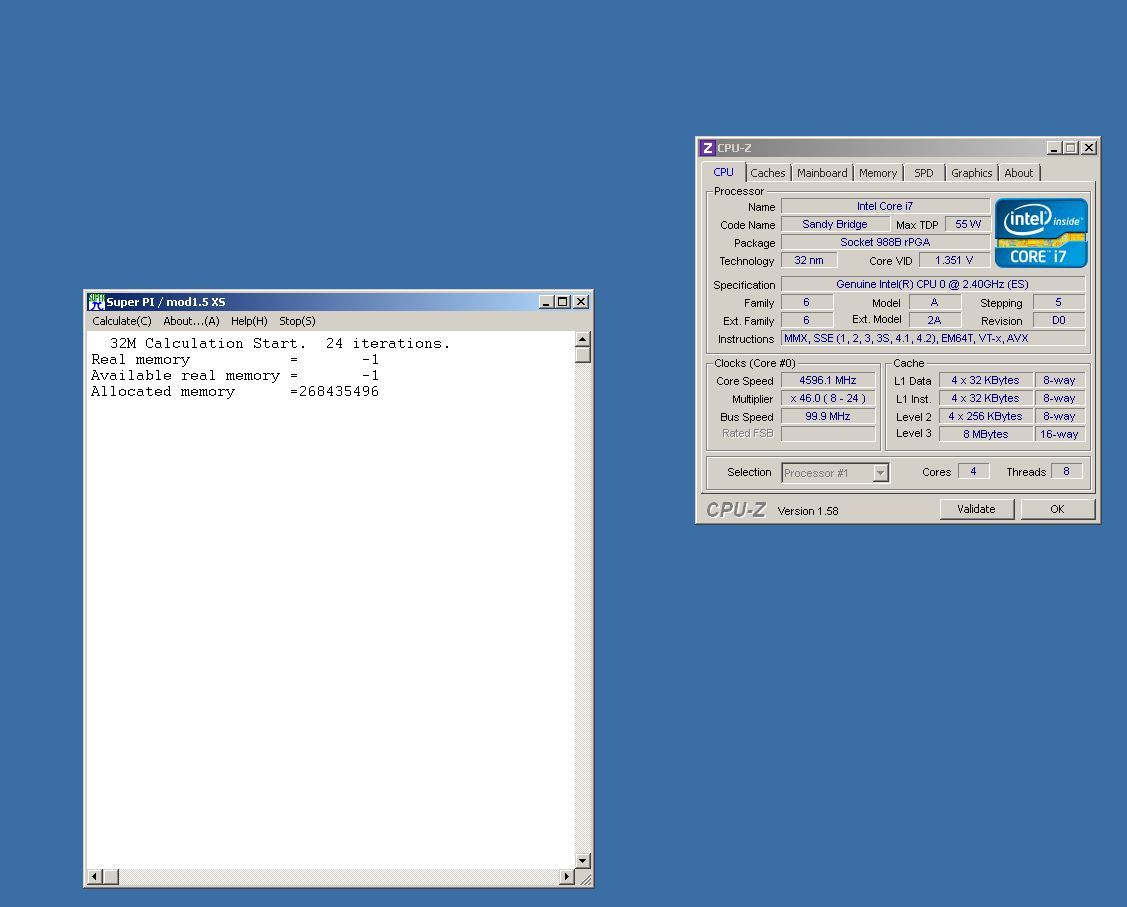Click the CPU-Z title bar Z icon
Screen dimensions: 1127x907
tap(708, 147)
